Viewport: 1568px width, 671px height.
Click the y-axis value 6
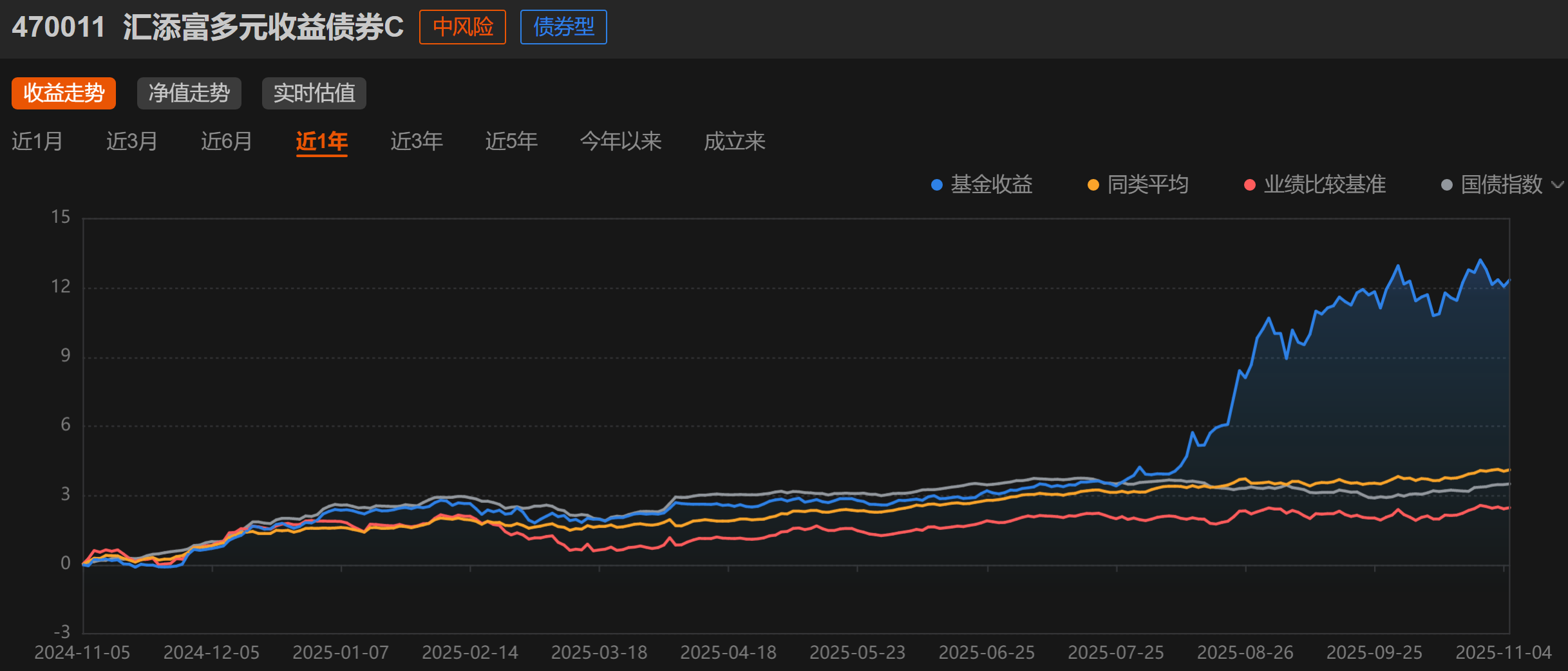66,425
